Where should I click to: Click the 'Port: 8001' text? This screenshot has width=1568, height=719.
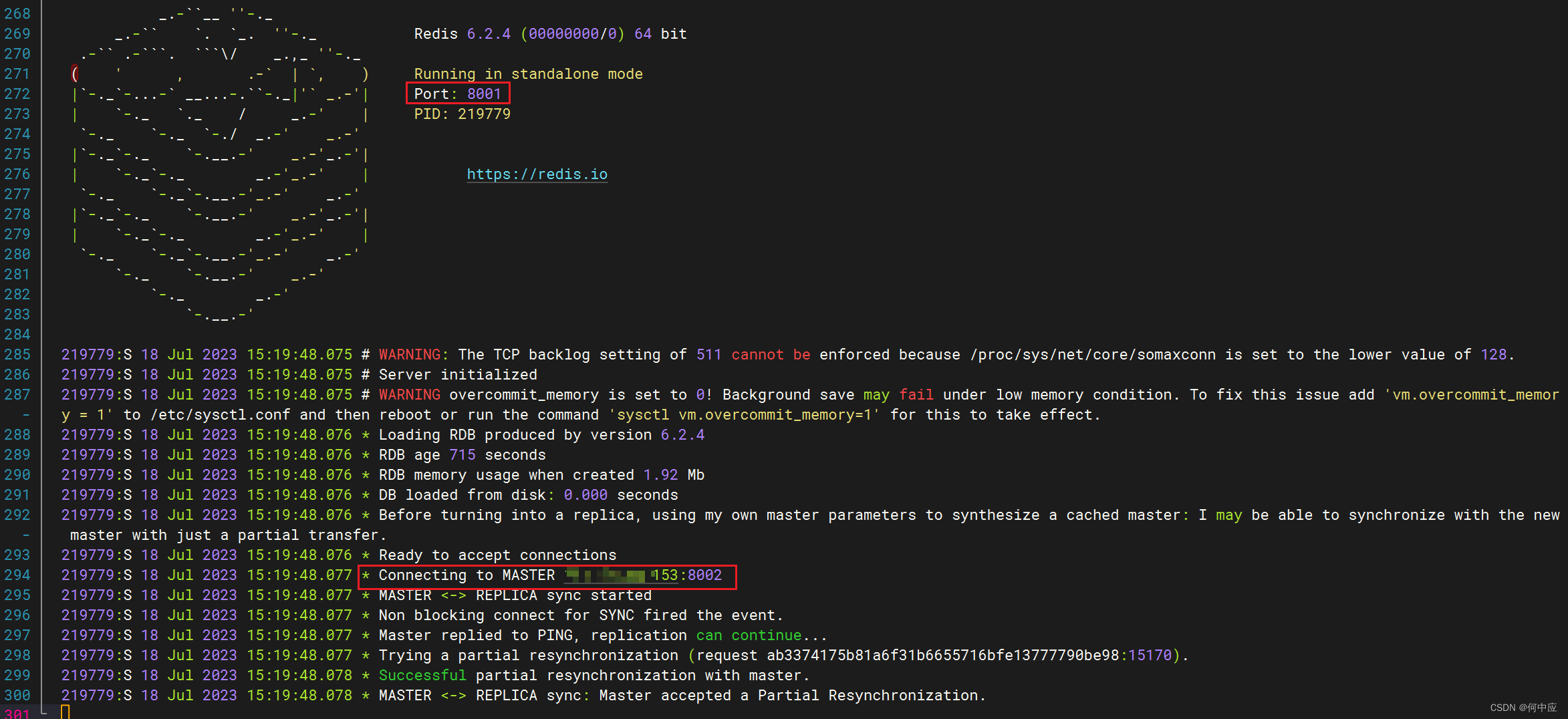pyautogui.click(x=458, y=94)
